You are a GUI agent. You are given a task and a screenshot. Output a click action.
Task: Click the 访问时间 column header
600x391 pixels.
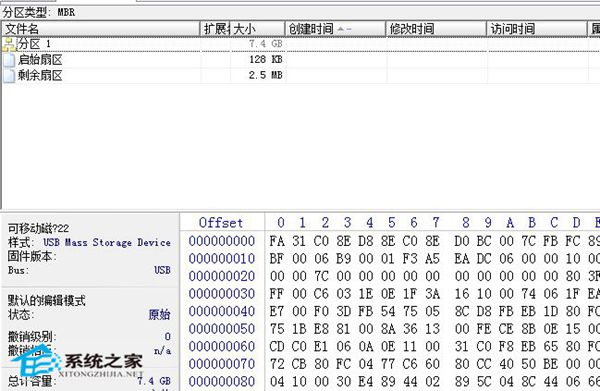click(x=537, y=29)
